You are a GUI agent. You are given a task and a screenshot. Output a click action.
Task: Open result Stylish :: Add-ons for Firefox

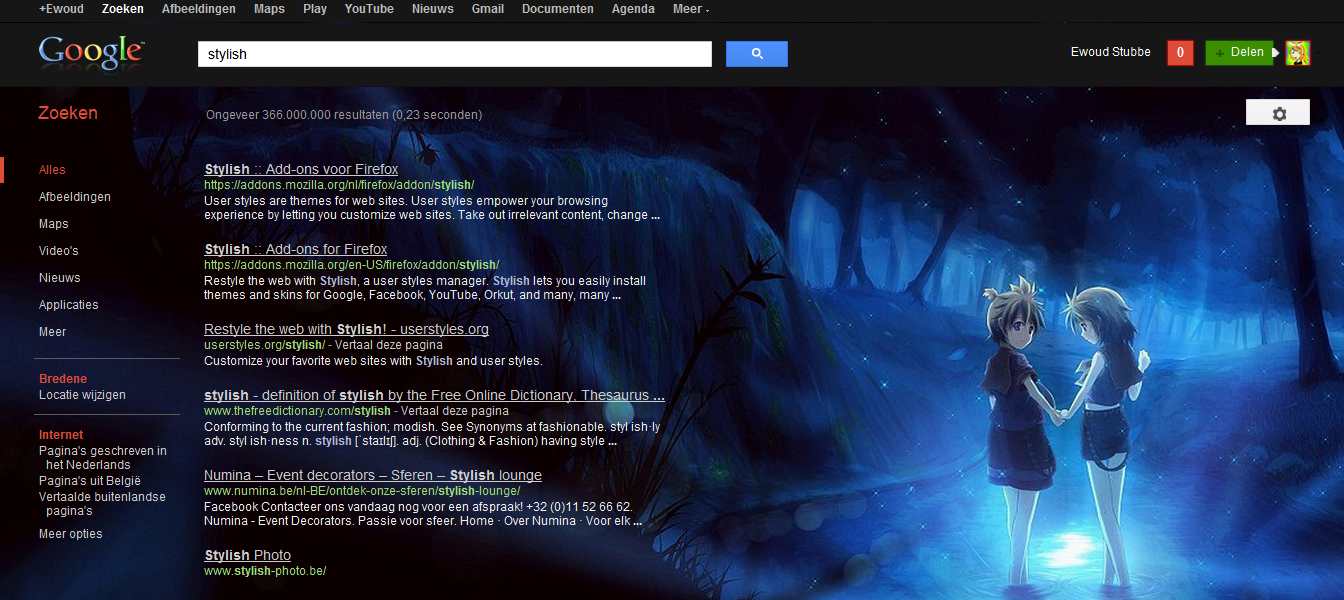[x=295, y=249]
